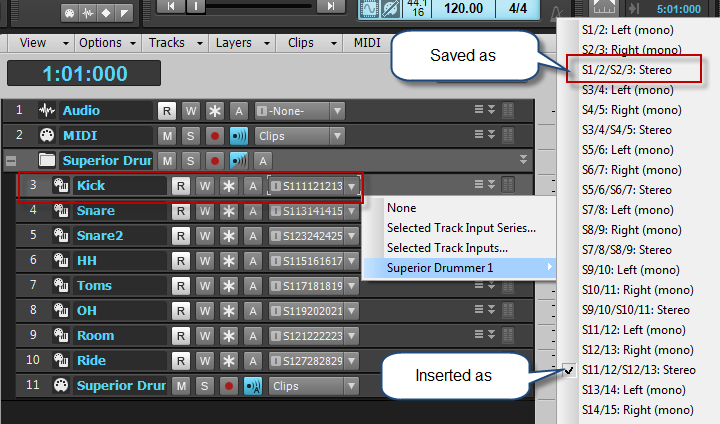
Task: Click Snare track archive A button
Action: [x=253, y=211]
